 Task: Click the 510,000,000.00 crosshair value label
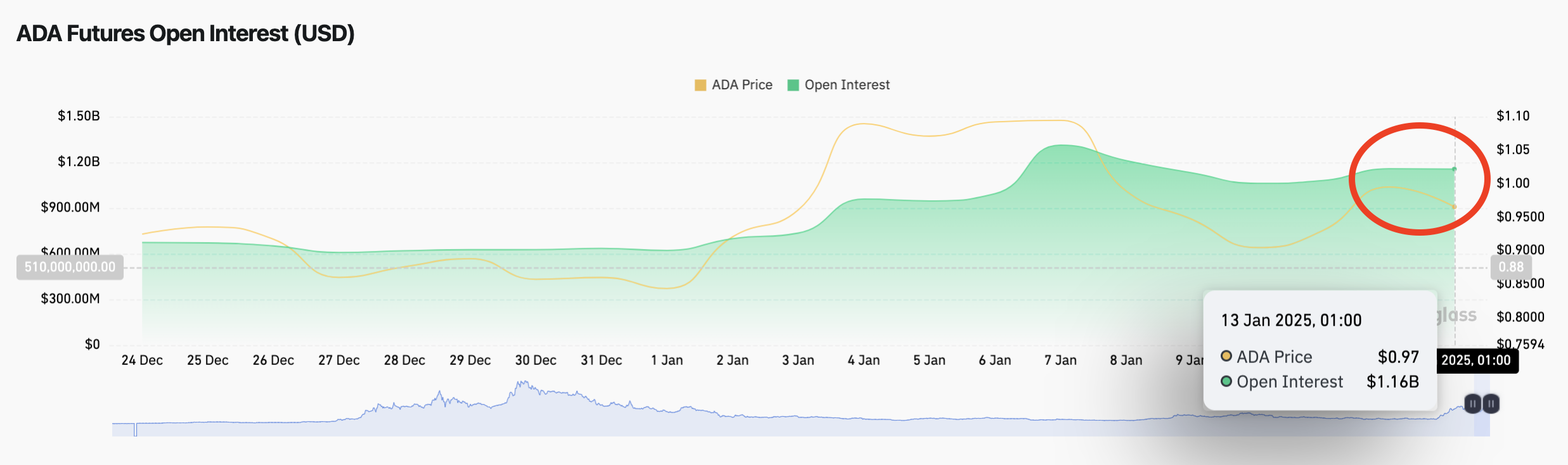point(70,267)
